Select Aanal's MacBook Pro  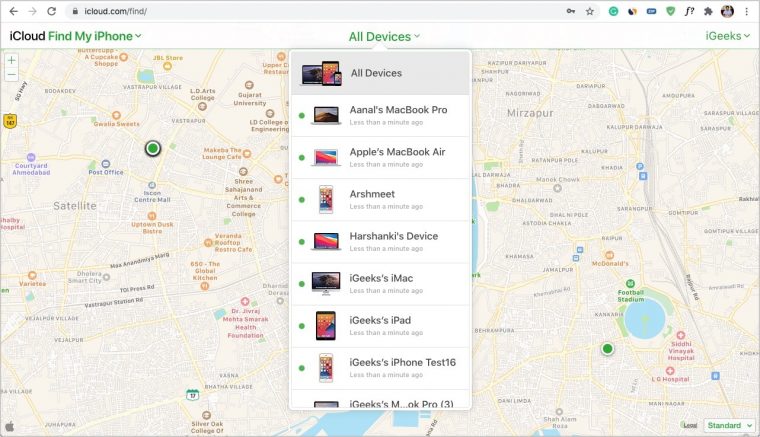(380, 116)
